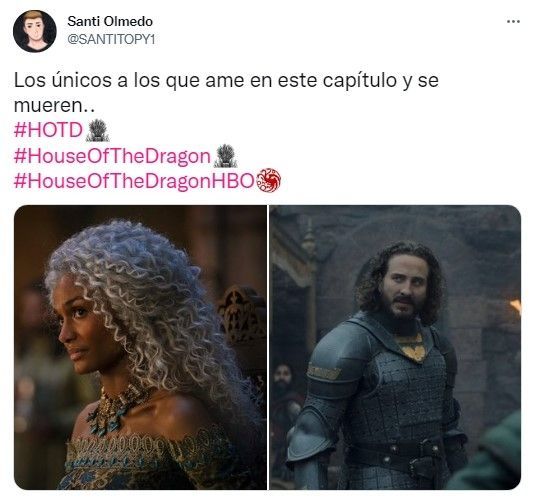Click the handle @SANTITOPY1
537x504 pixels.
tap(111, 39)
